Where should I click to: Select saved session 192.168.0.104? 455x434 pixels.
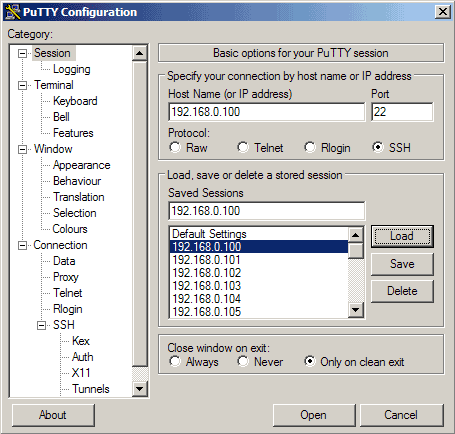click(x=259, y=299)
